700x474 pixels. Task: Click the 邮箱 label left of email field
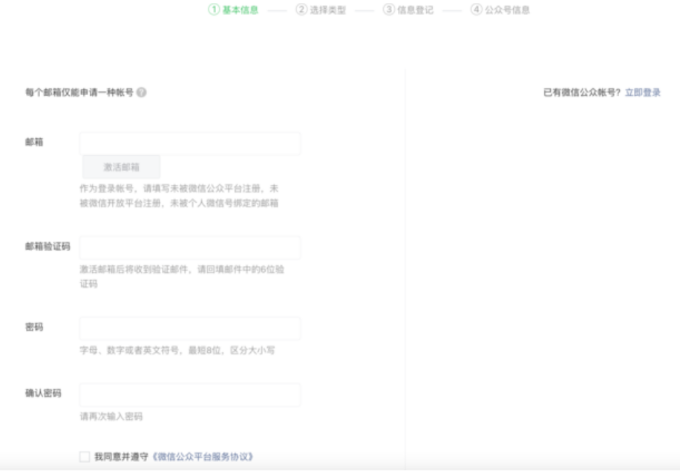click(34, 143)
